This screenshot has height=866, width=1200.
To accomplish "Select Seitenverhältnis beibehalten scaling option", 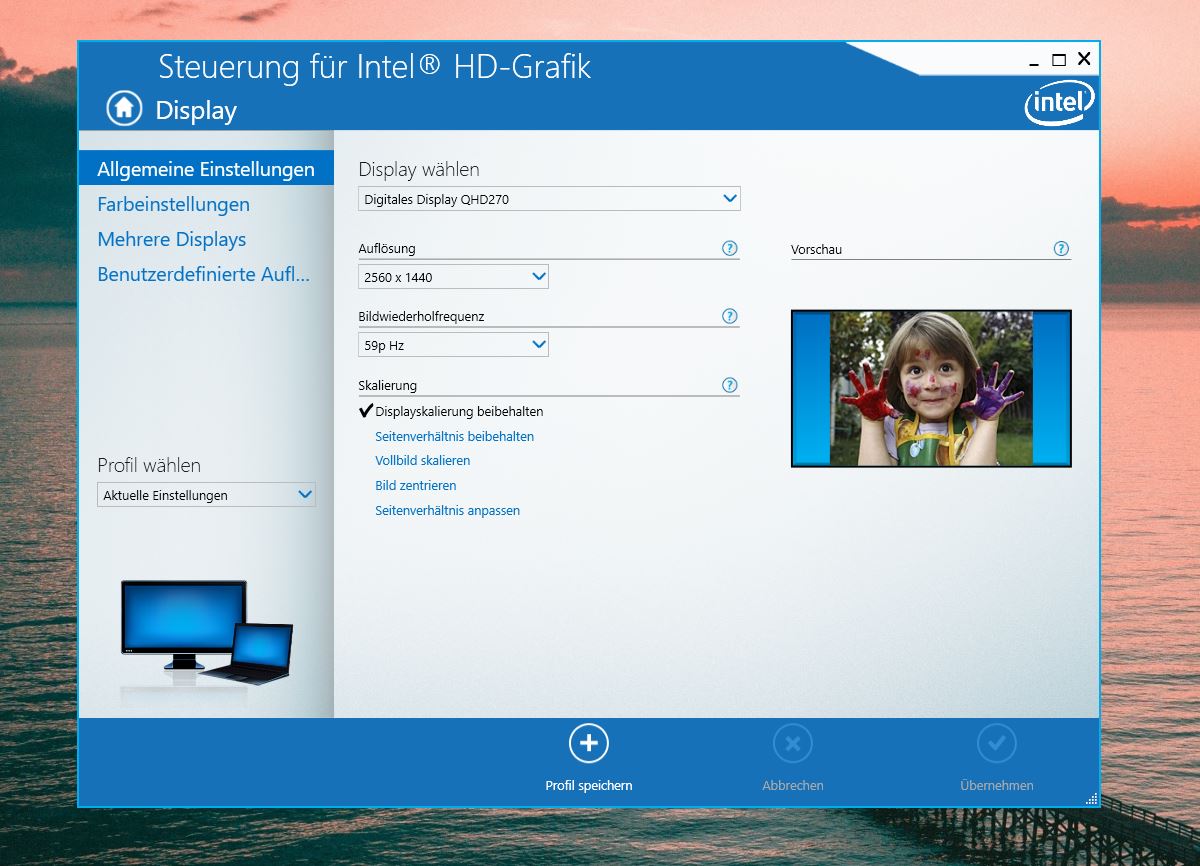I will pyautogui.click(x=454, y=437).
